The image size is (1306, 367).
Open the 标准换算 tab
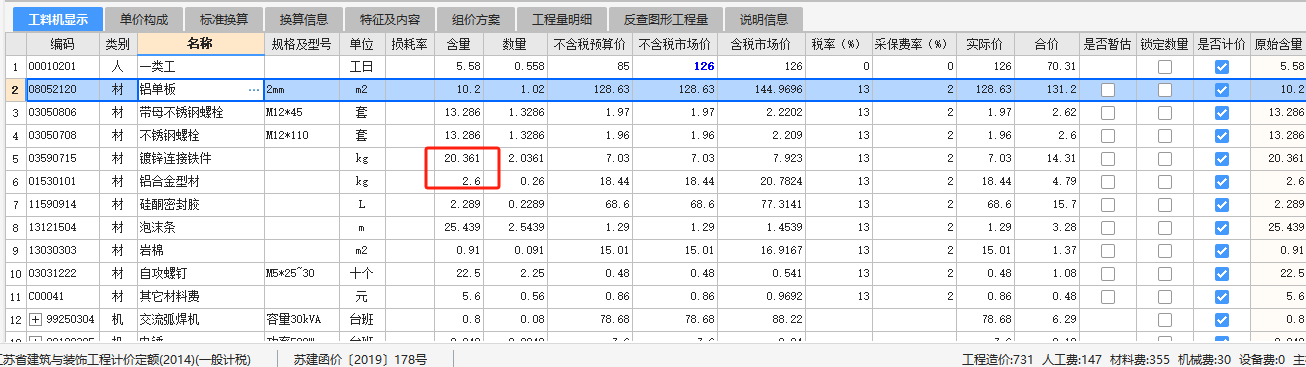click(225, 19)
